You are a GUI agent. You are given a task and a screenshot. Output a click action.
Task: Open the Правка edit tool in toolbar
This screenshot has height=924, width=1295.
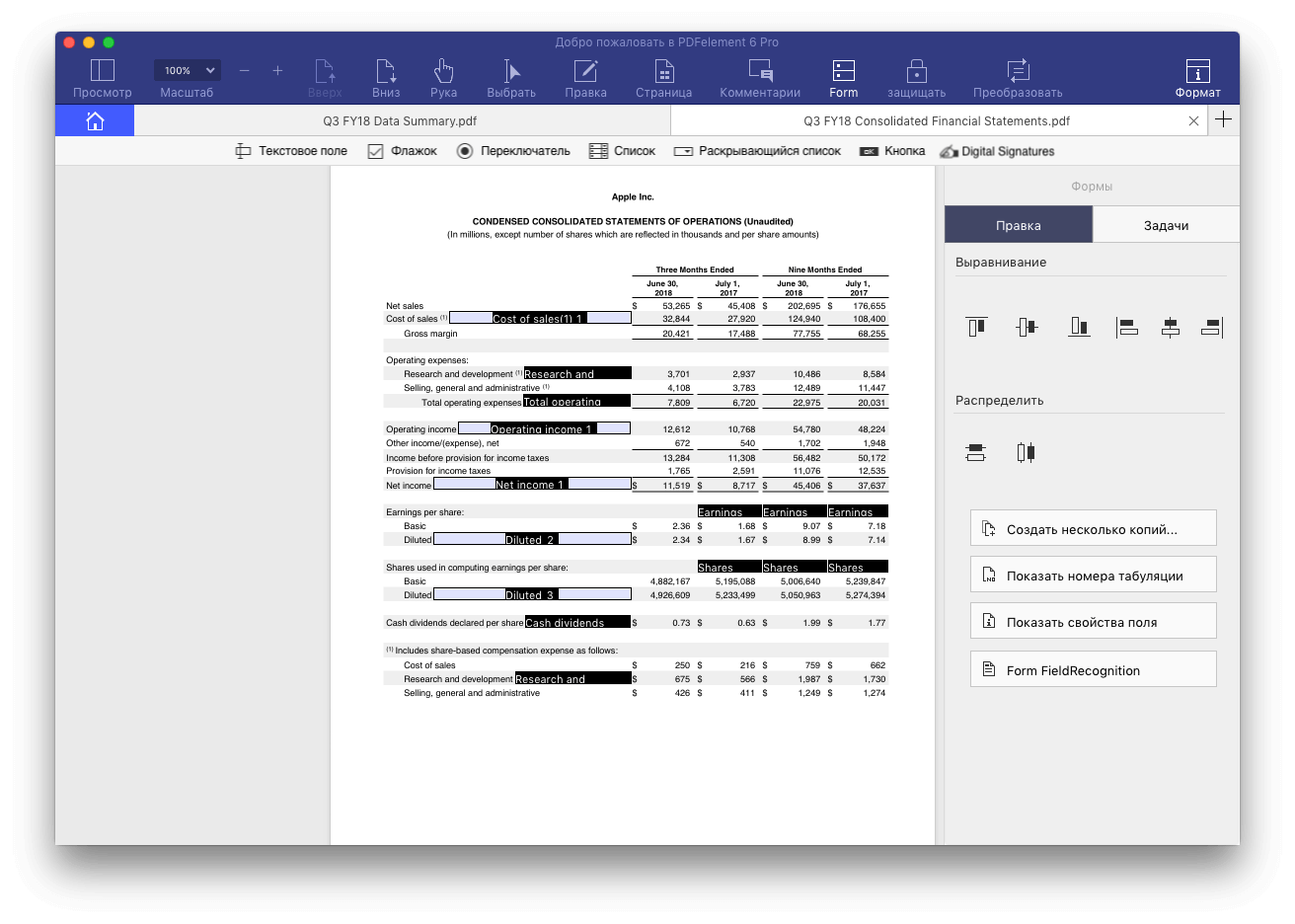coord(586,78)
